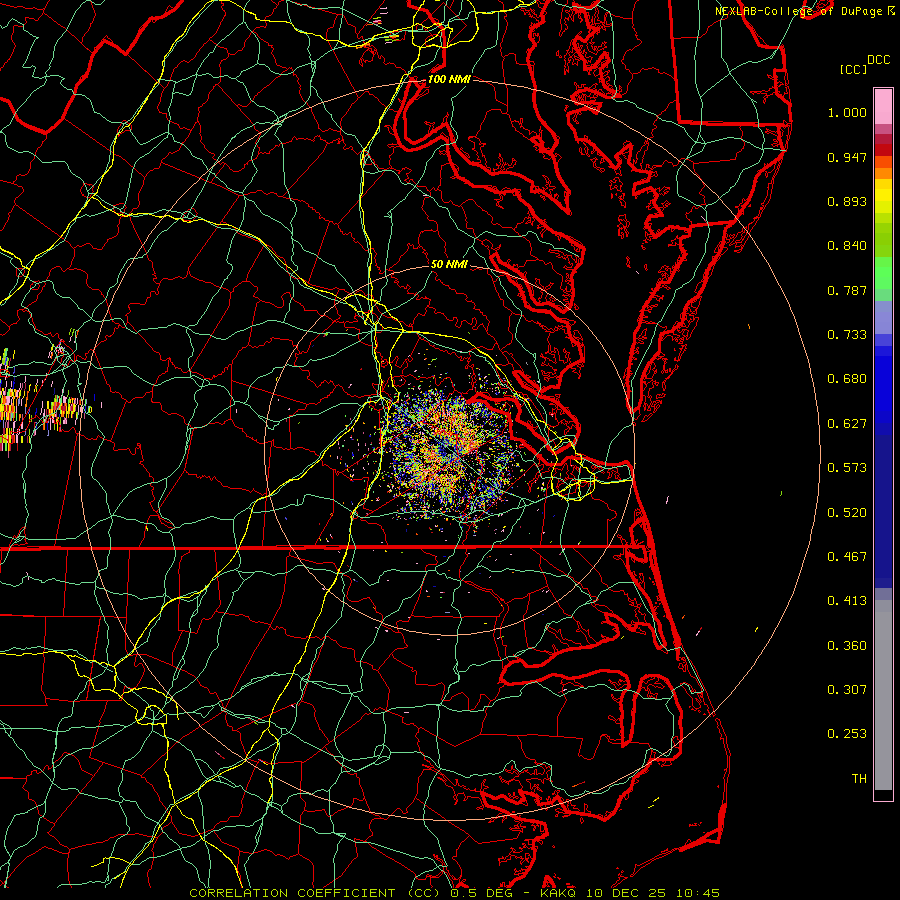Click the TH label on the scale
This screenshot has width=900, height=900.
pyautogui.click(x=859, y=779)
